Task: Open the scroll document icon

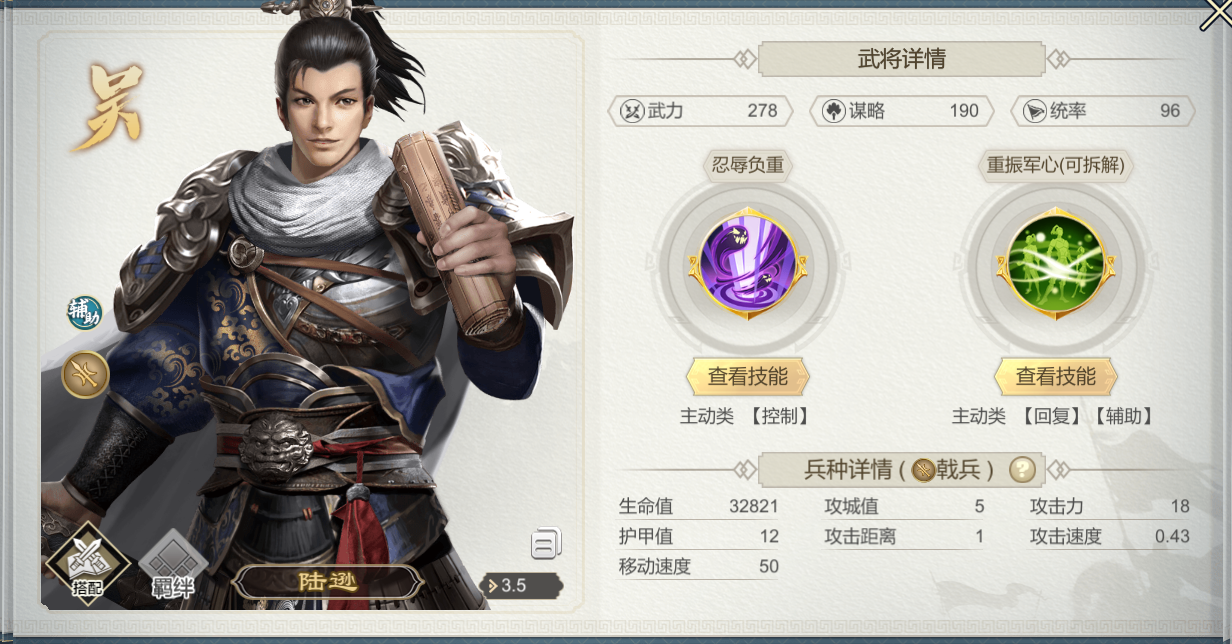Action: pos(545,543)
